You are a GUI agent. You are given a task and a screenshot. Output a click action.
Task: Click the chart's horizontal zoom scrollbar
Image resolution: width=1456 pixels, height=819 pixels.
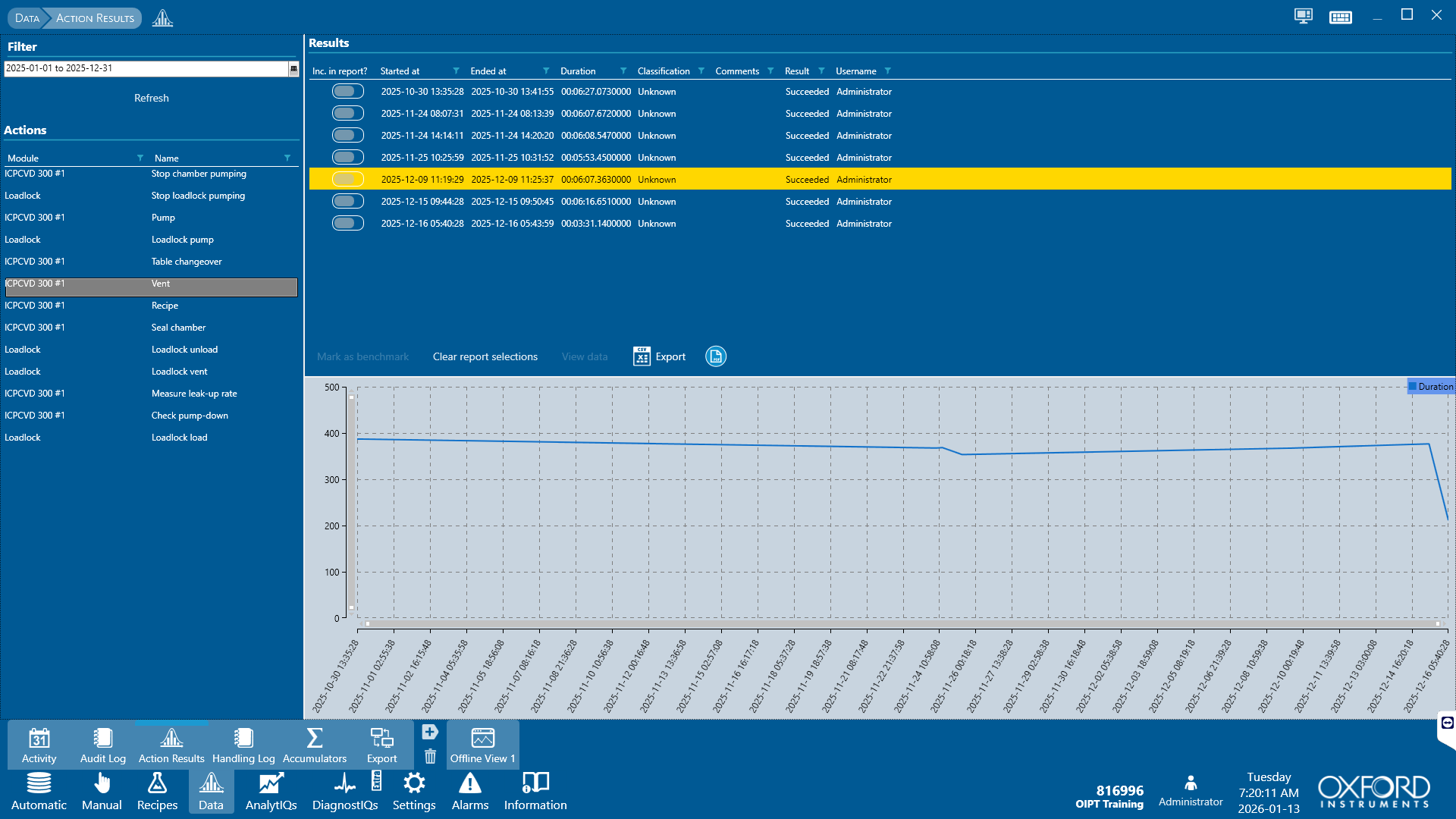(x=902, y=624)
